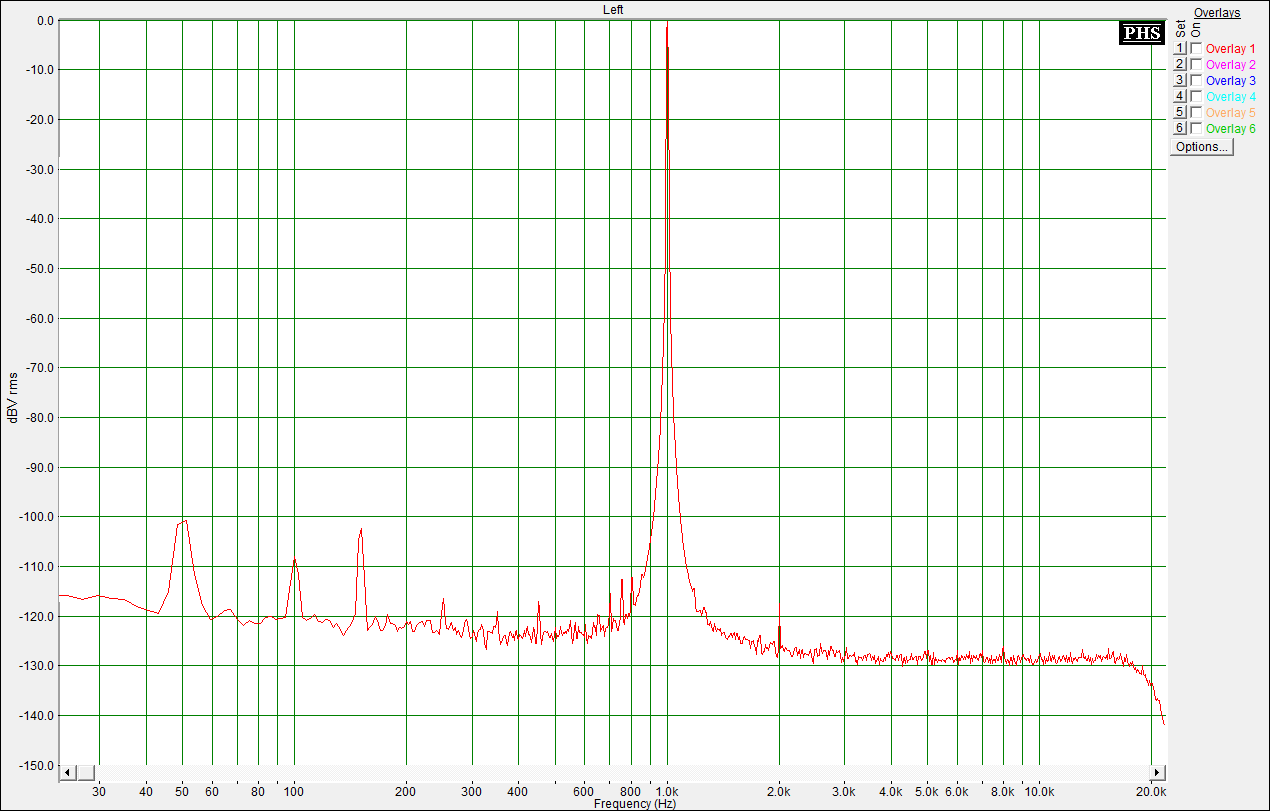Click the 2.0k frequency axis label
The image size is (1270, 811).
coord(780,792)
